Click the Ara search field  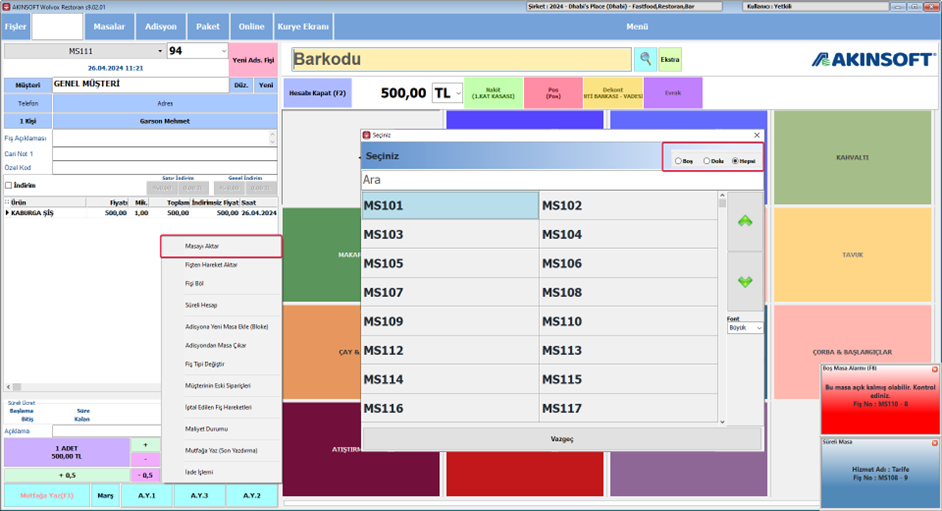[x=562, y=180]
